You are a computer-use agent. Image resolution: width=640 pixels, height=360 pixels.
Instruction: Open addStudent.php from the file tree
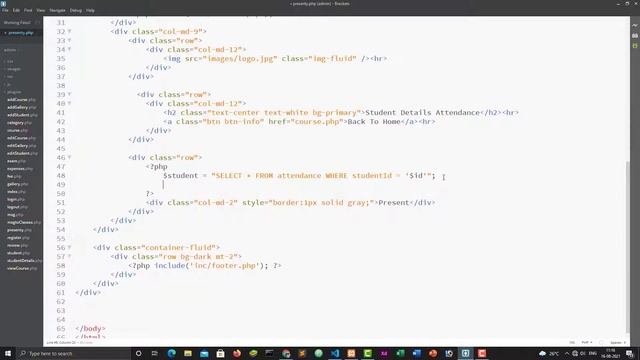click(x=22, y=115)
